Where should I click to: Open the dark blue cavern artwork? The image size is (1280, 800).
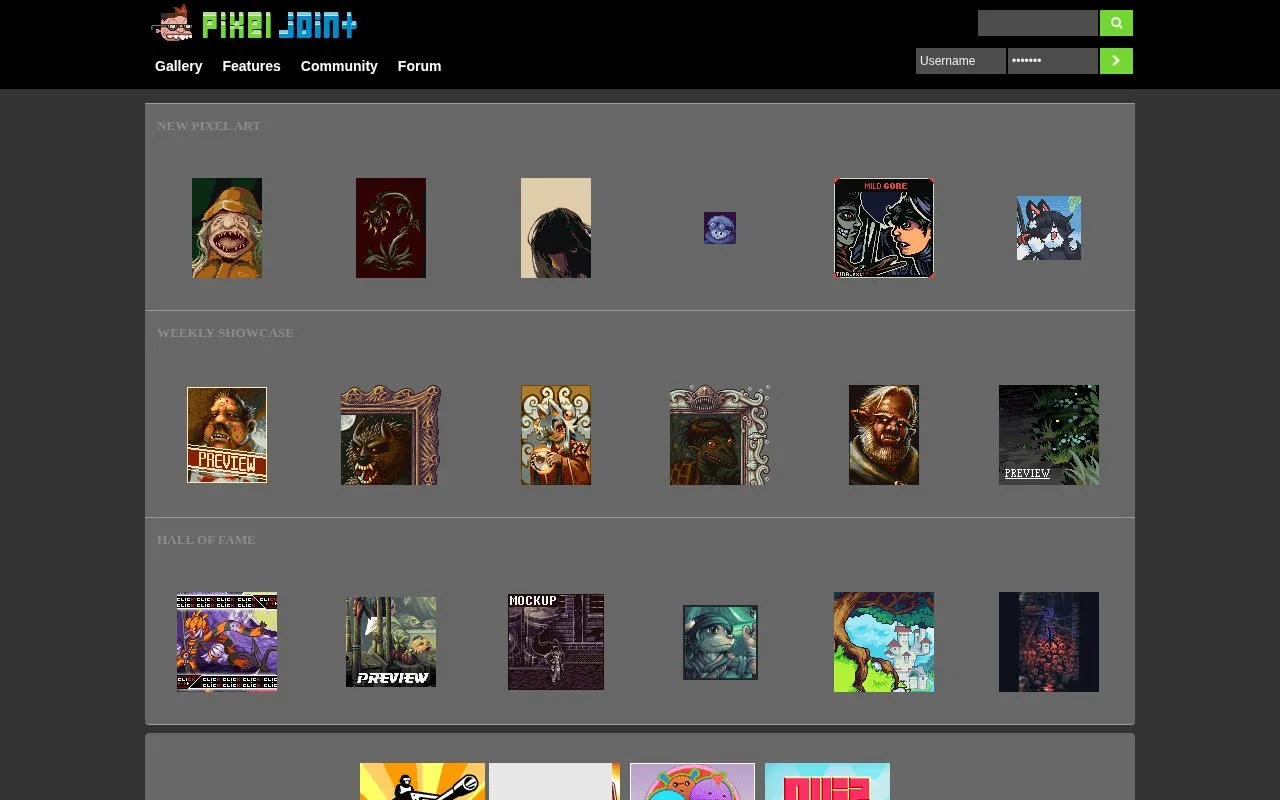coord(1049,642)
